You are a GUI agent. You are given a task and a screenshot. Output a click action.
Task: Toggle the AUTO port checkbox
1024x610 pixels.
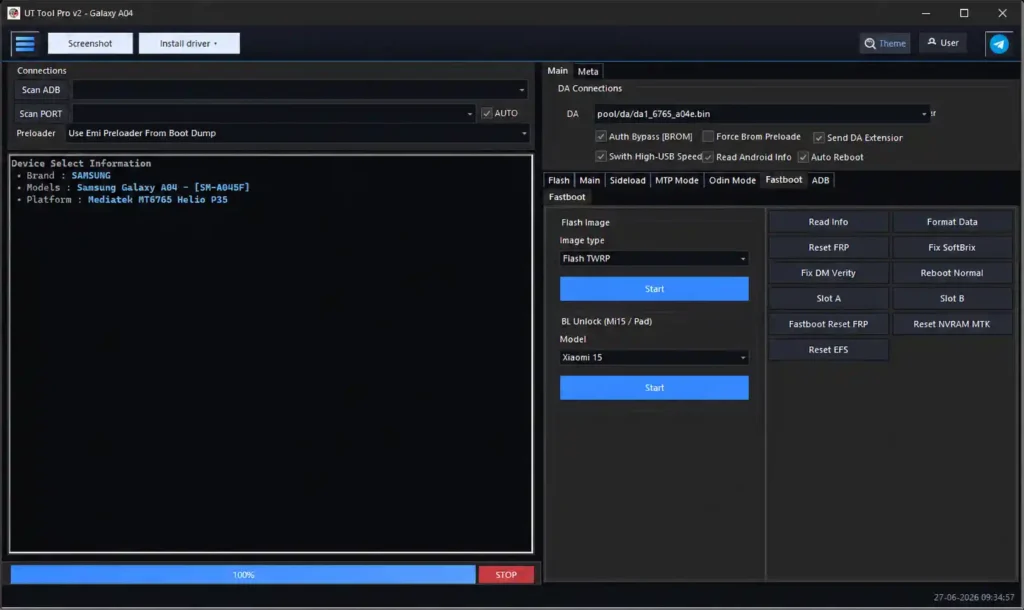click(487, 114)
